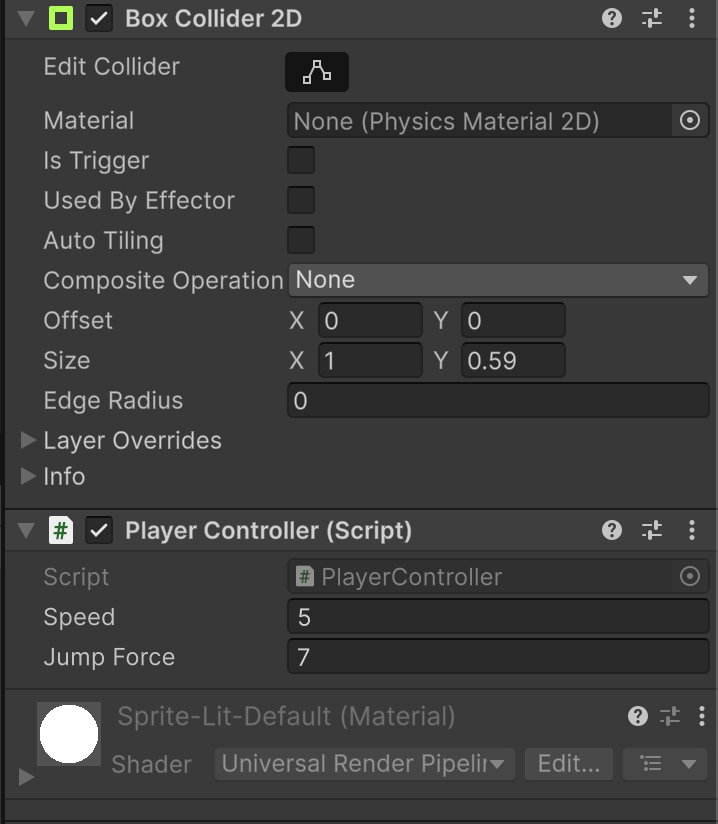Expand the Layer Overrides section
The image size is (718, 824).
pyautogui.click(x=29, y=440)
